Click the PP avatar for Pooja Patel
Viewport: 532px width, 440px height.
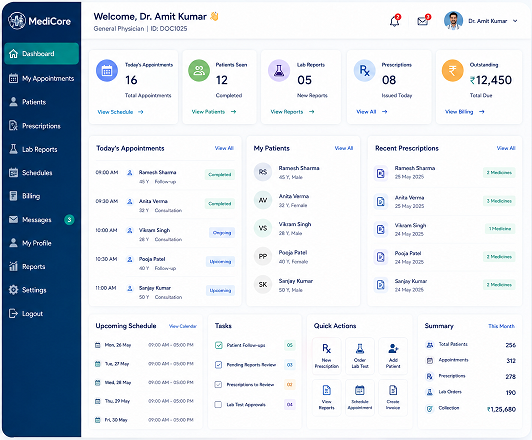263,256
